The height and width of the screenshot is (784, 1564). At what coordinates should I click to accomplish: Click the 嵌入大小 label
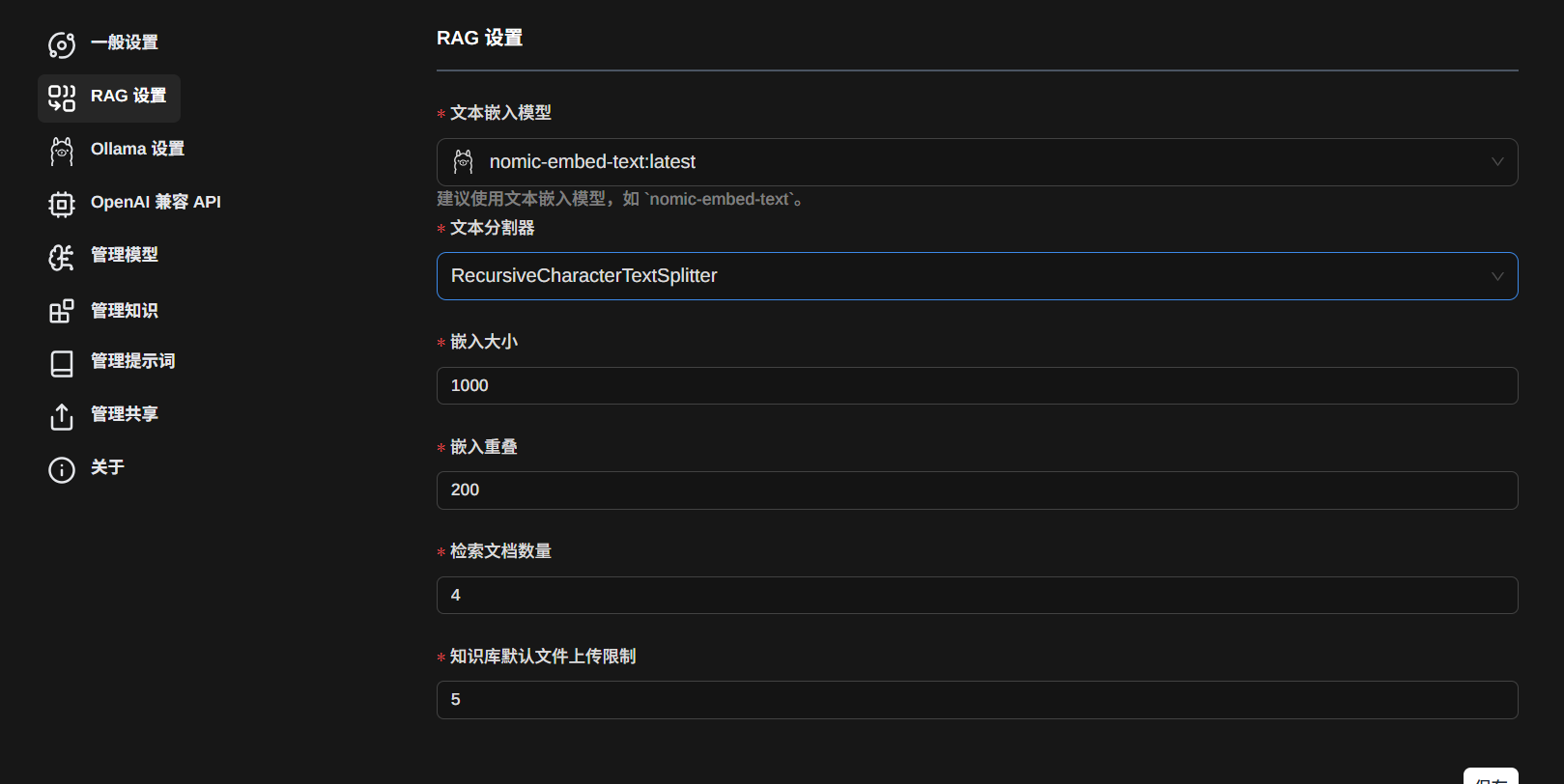[484, 342]
